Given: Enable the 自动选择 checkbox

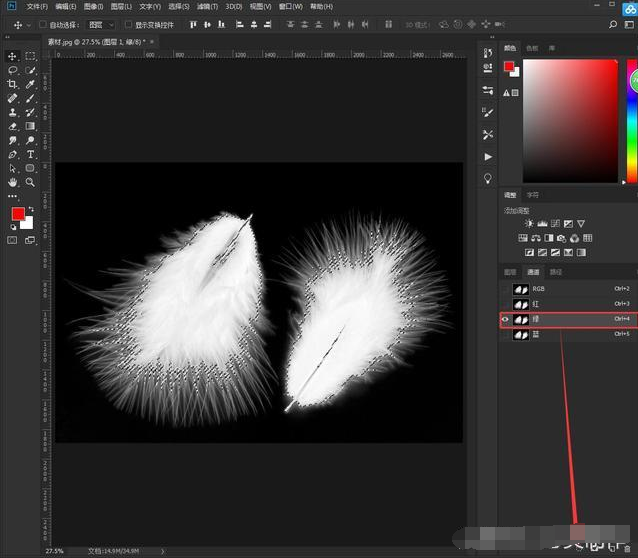Looking at the screenshot, I should tap(40, 24).
